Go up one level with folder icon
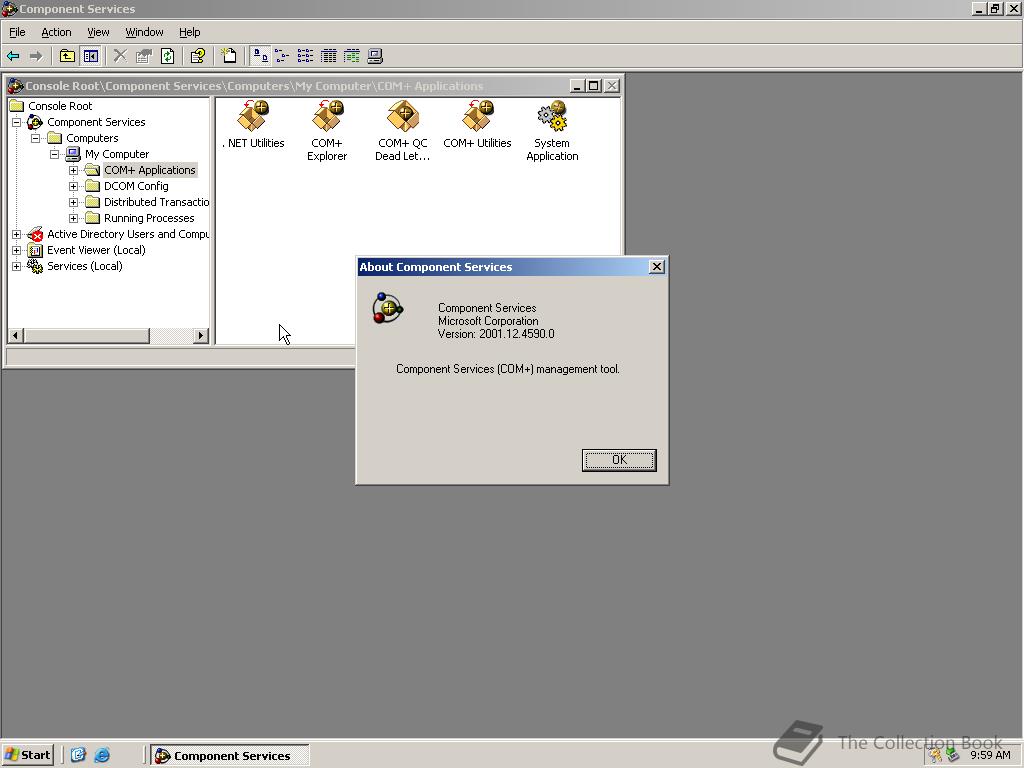Image resolution: width=1024 pixels, height=768 pixels. (x=67, y=56)
